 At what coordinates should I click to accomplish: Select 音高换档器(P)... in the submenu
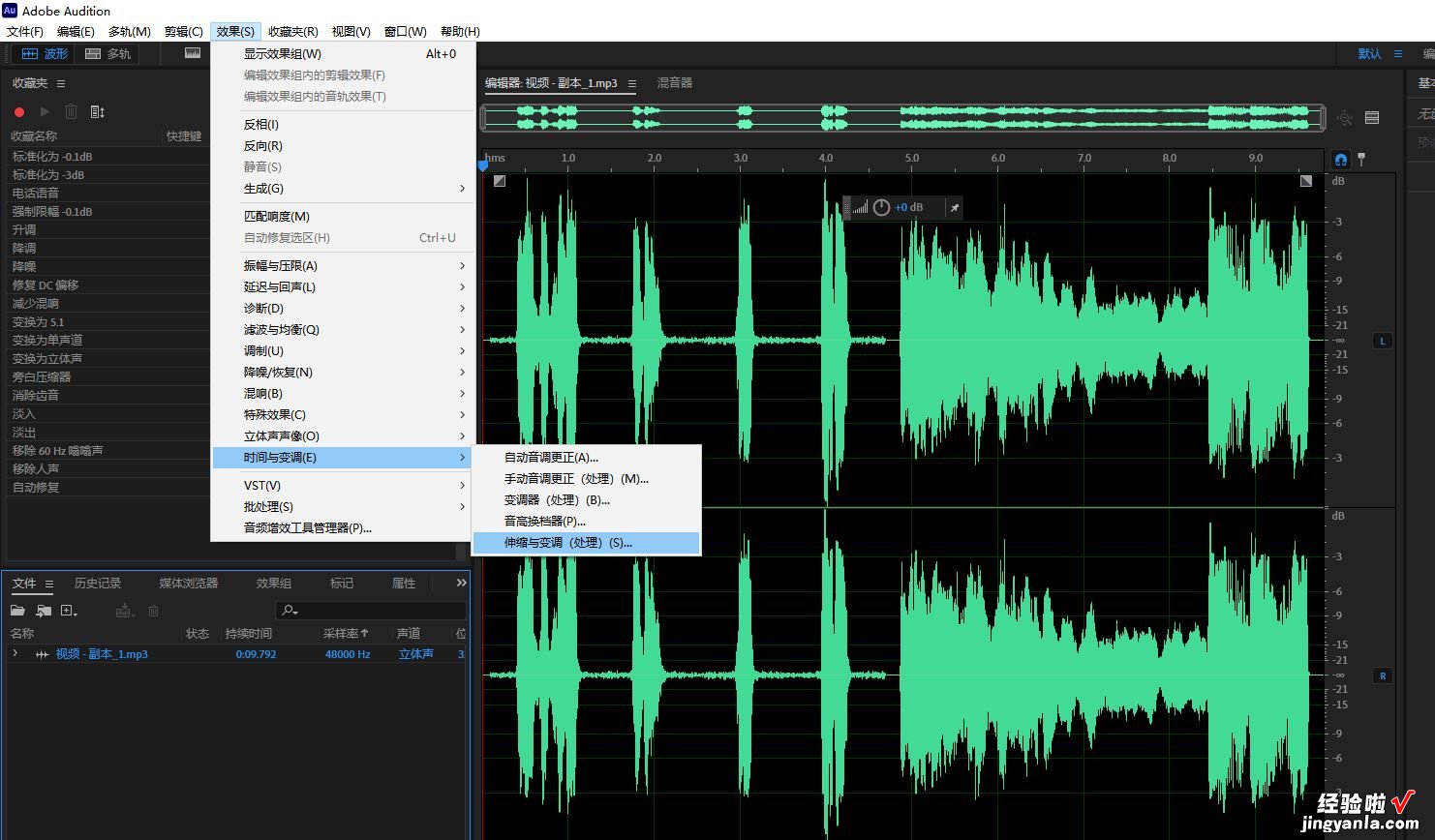[x=587, y=521]
